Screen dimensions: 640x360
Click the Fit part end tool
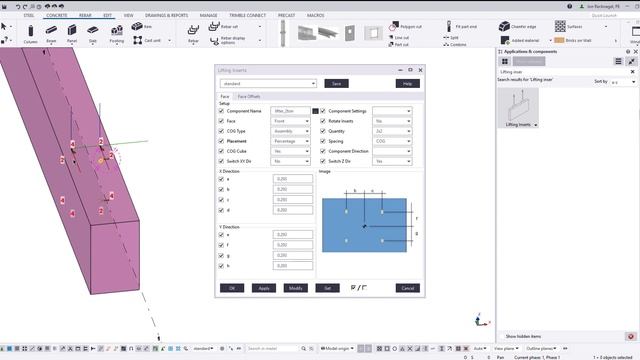[461, 26]
